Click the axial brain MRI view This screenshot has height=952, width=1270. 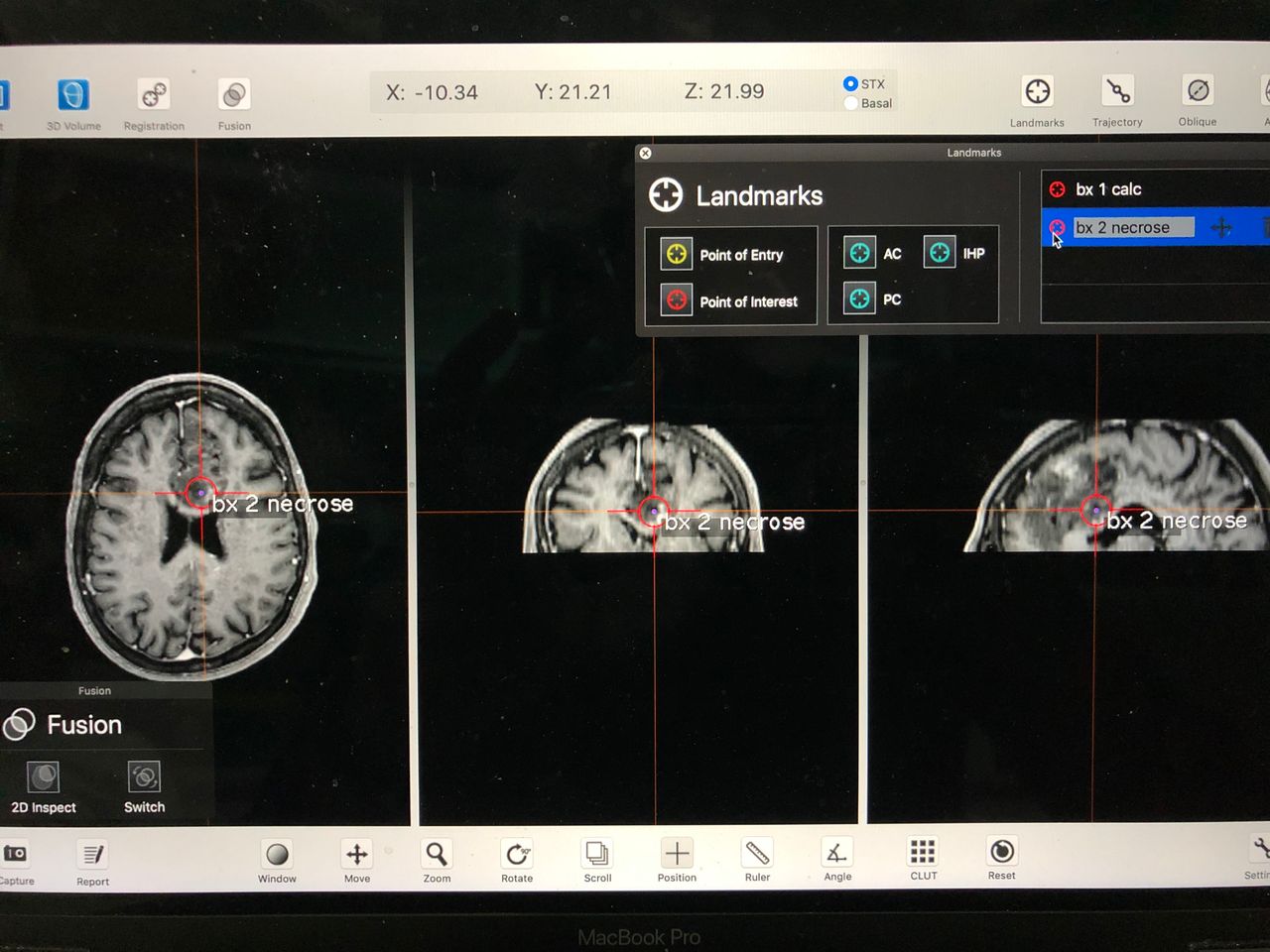[x=192, y=526]
